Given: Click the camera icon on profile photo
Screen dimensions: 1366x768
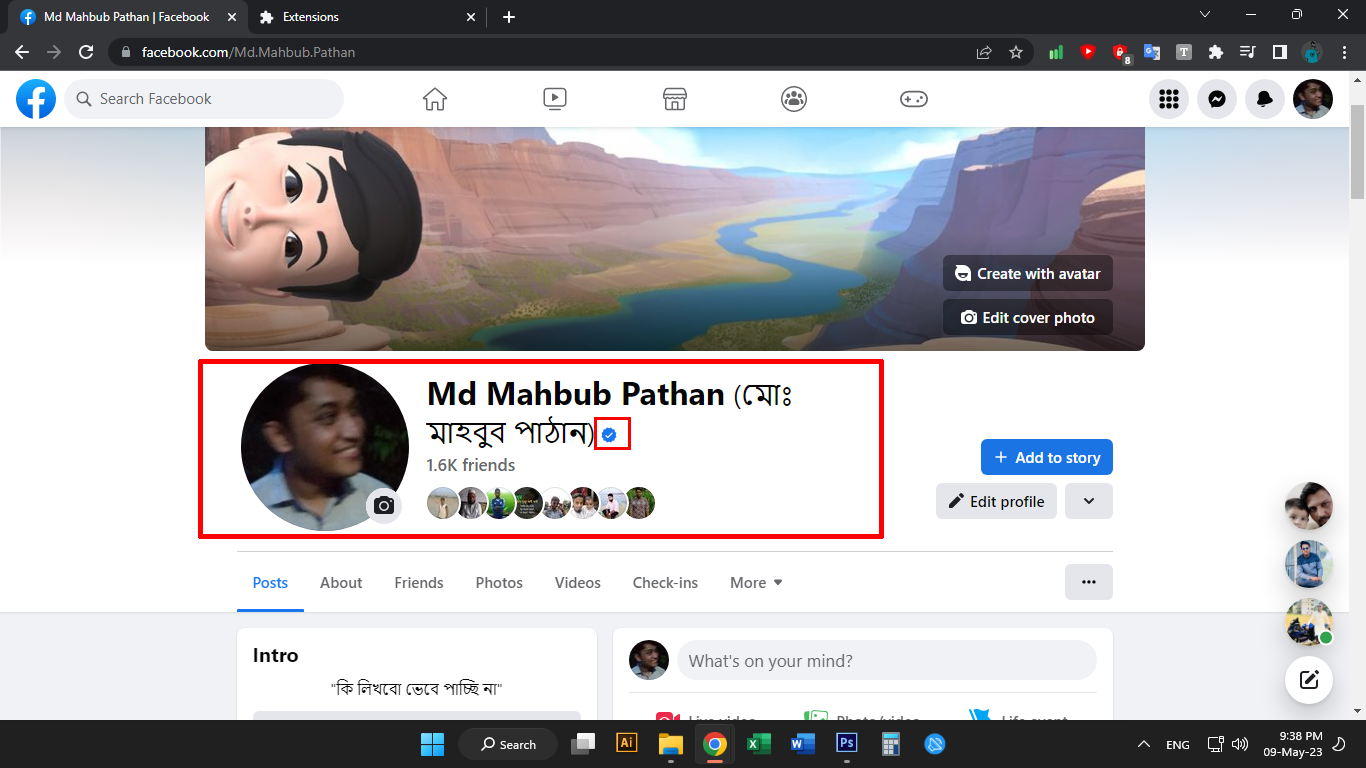Looking at the screenshot, I should tap(384, 506).
